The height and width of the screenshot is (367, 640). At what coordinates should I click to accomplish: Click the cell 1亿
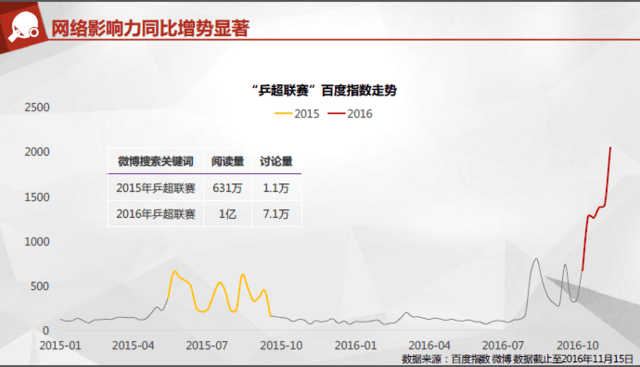(x=227, y=214)
